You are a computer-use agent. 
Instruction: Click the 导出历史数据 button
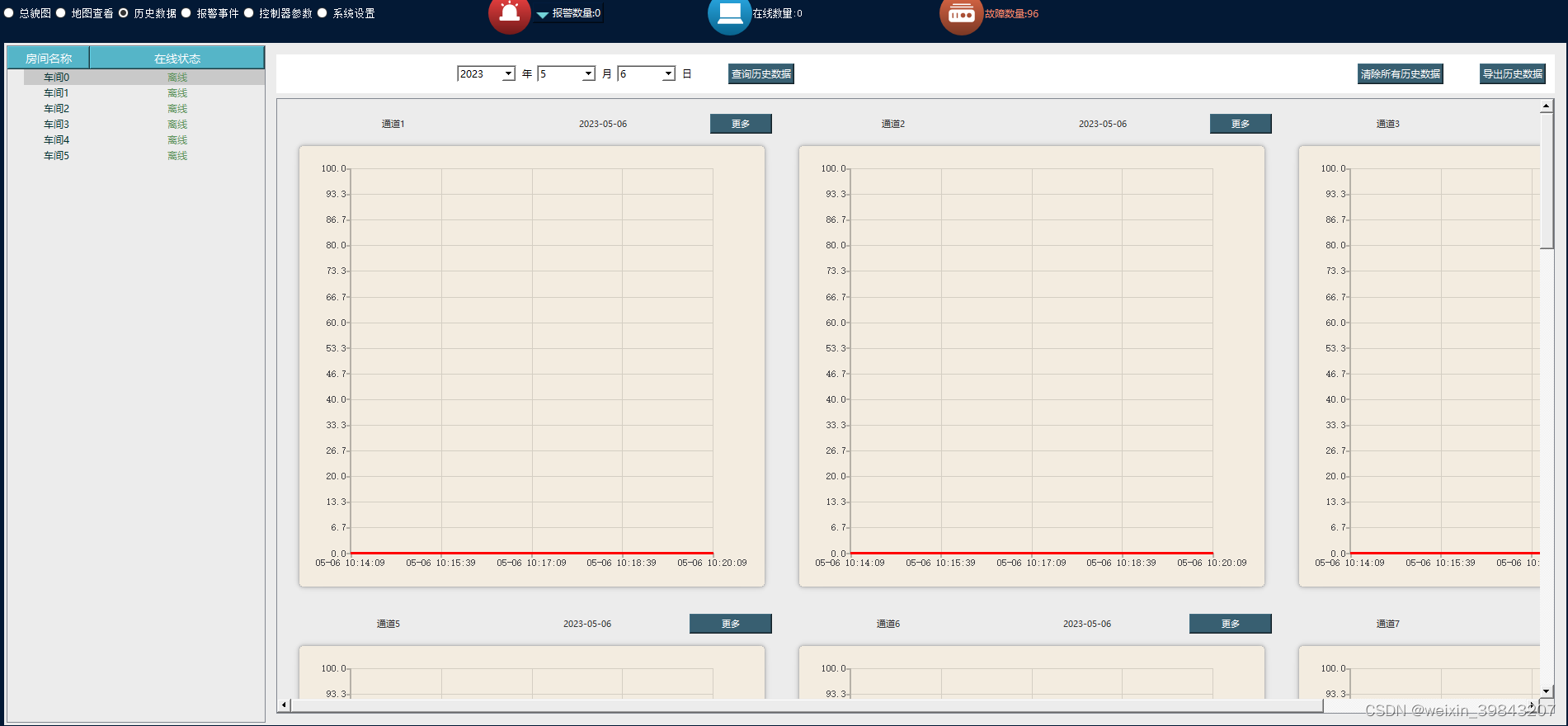click(1512, 74)
